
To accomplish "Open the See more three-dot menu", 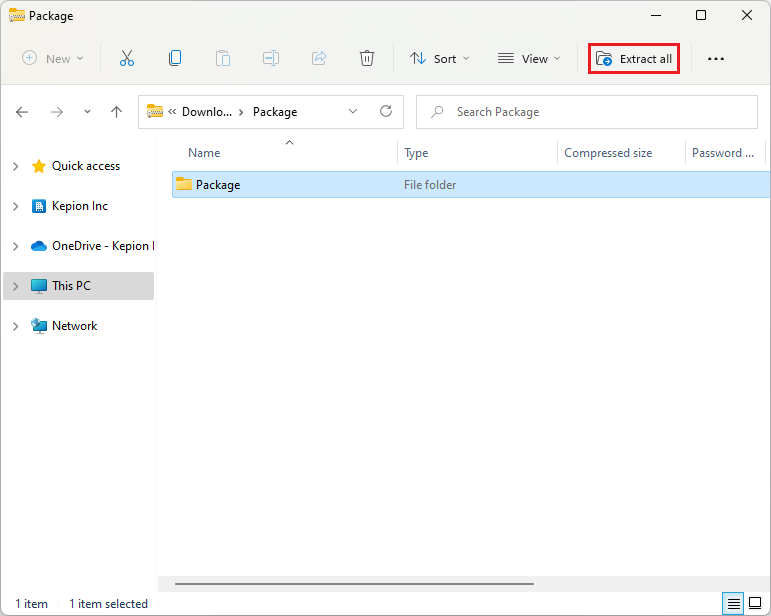I will pyautogui.click(x=715, y=59).
